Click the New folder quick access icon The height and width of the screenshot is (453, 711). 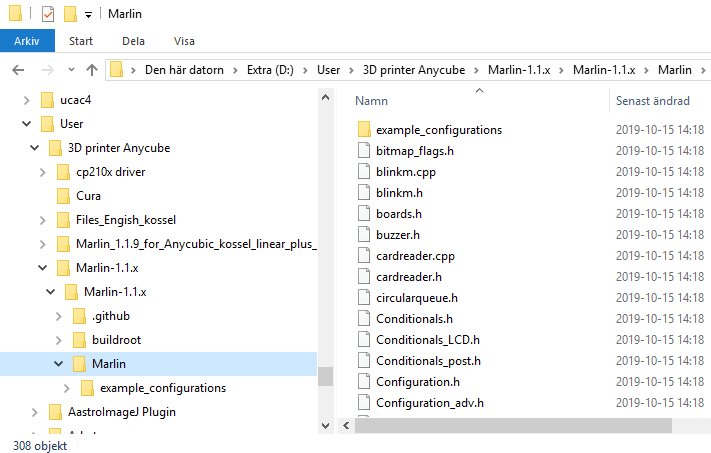[x=70, y=14]
